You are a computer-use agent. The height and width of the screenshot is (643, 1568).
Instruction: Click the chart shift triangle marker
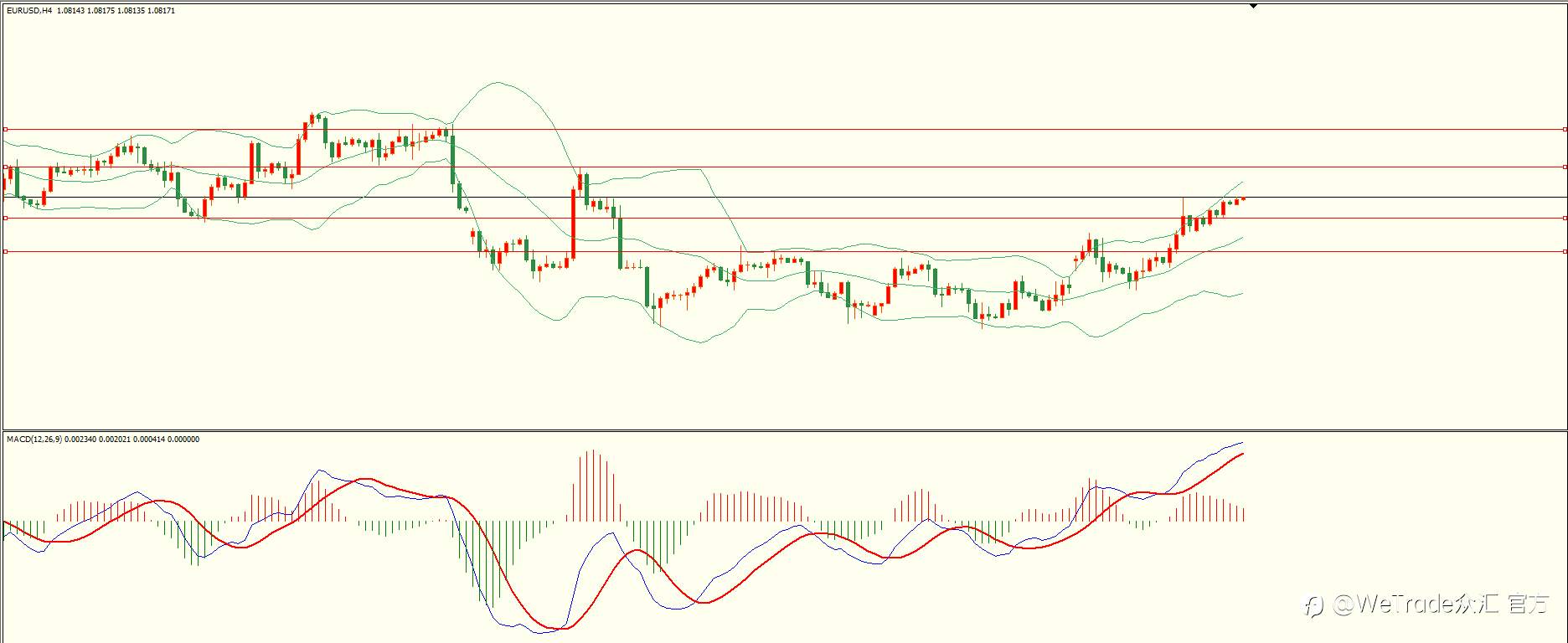coord(1253,6)
